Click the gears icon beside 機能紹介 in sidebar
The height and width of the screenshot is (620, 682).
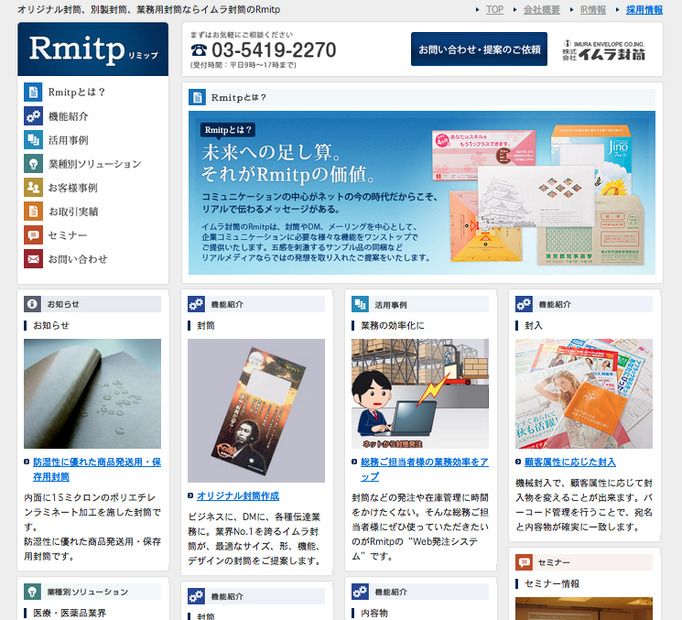coord(33,116)
